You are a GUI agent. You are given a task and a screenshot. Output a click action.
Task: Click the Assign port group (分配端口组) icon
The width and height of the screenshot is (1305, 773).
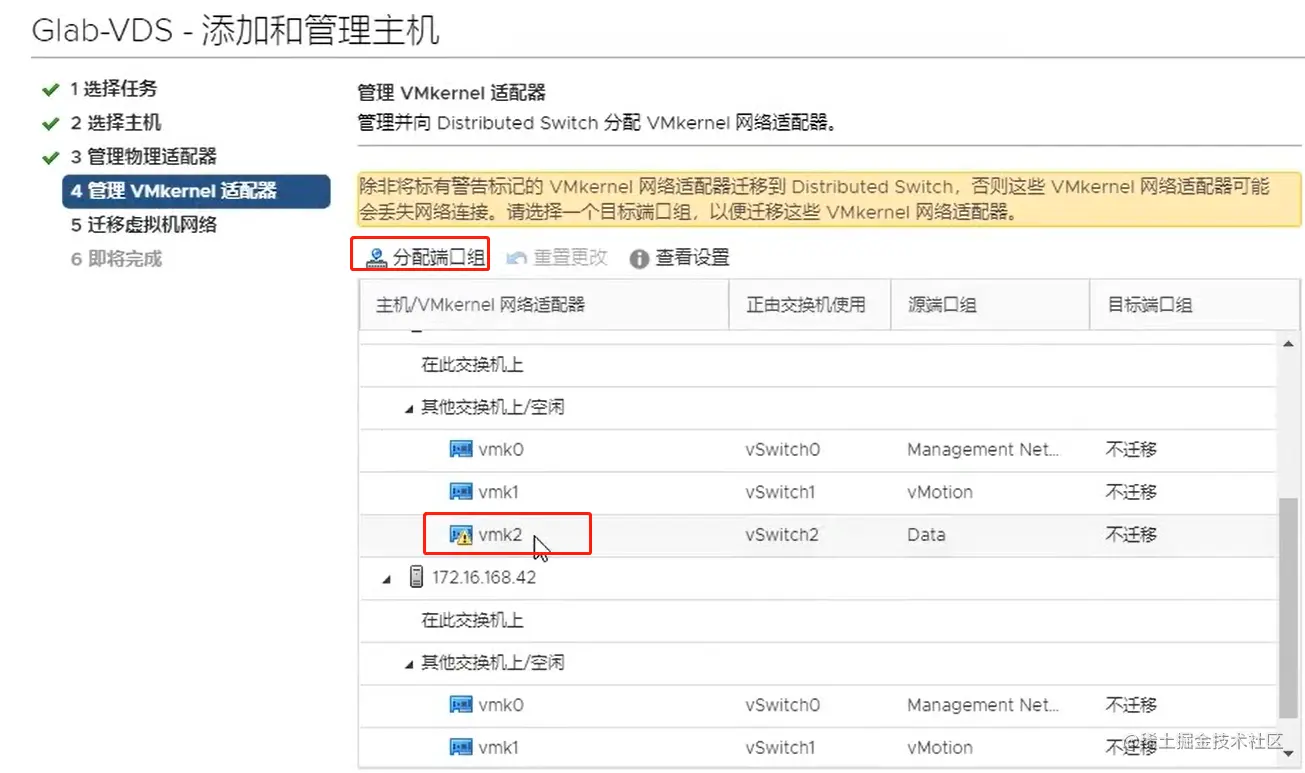point(376,258)
